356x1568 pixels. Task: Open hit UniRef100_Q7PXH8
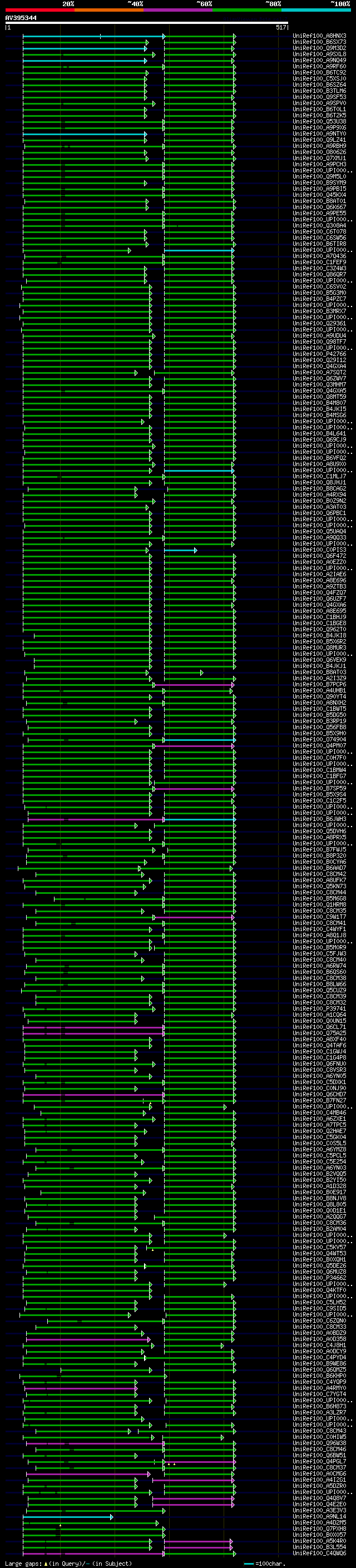pyautogui.click(x=319, y=1530)
